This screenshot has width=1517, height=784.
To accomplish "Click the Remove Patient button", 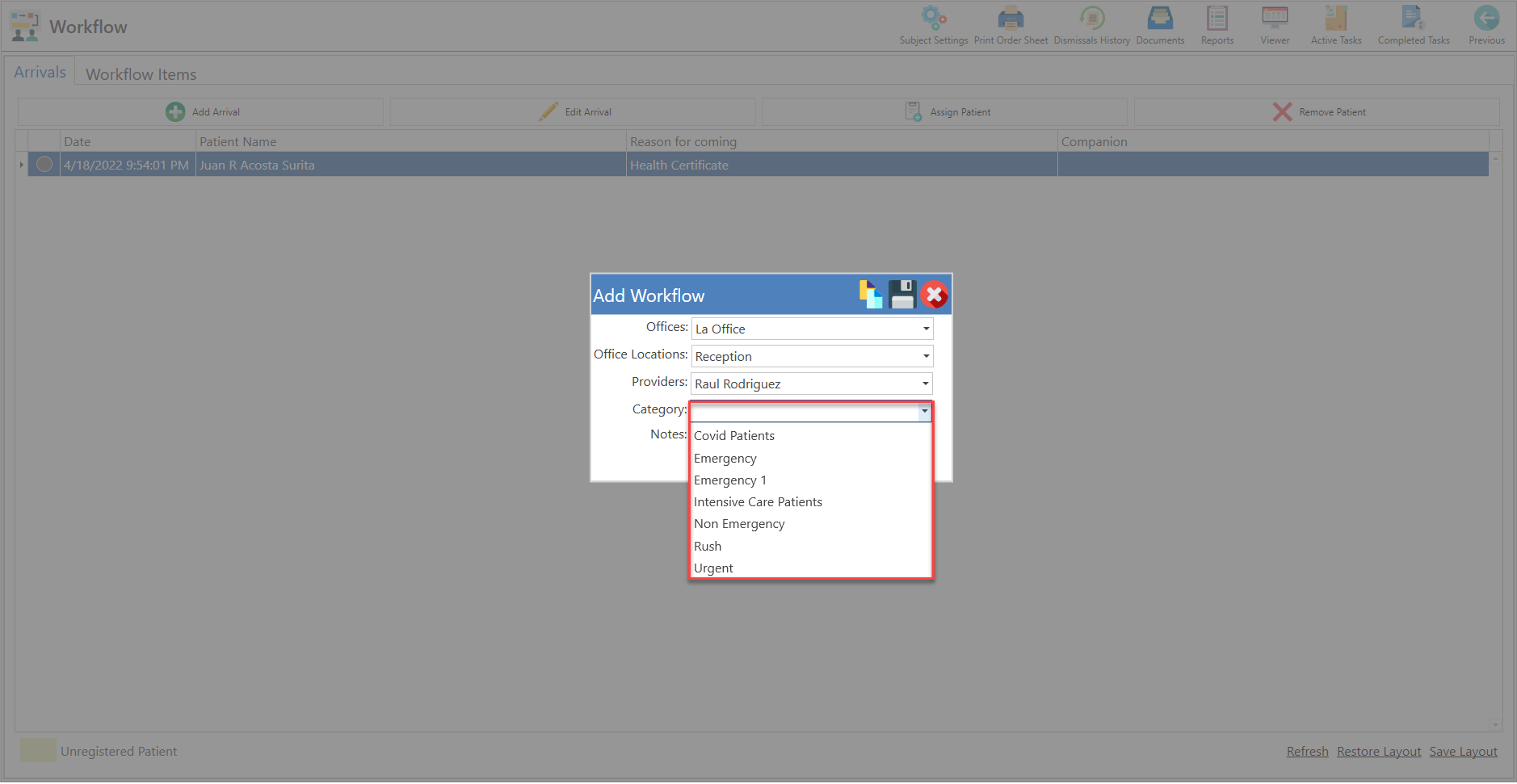I will 1317,112.
